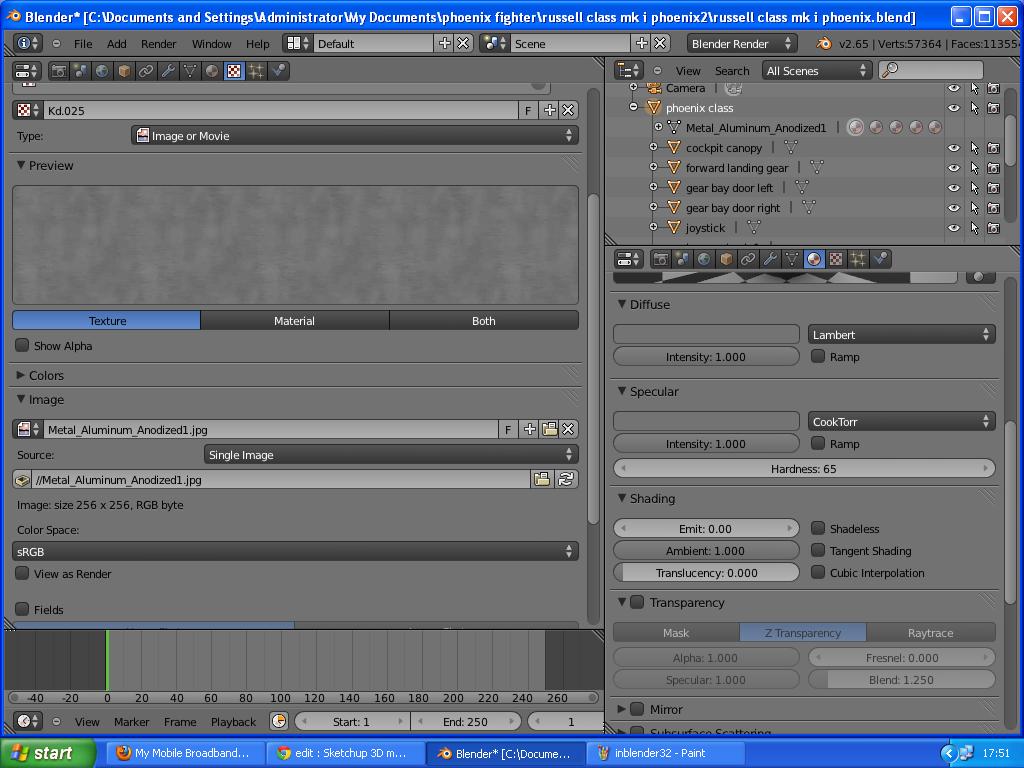Switch transparency mode to Raytrace
Viewport: 1024px width, 768px height.
930,632
